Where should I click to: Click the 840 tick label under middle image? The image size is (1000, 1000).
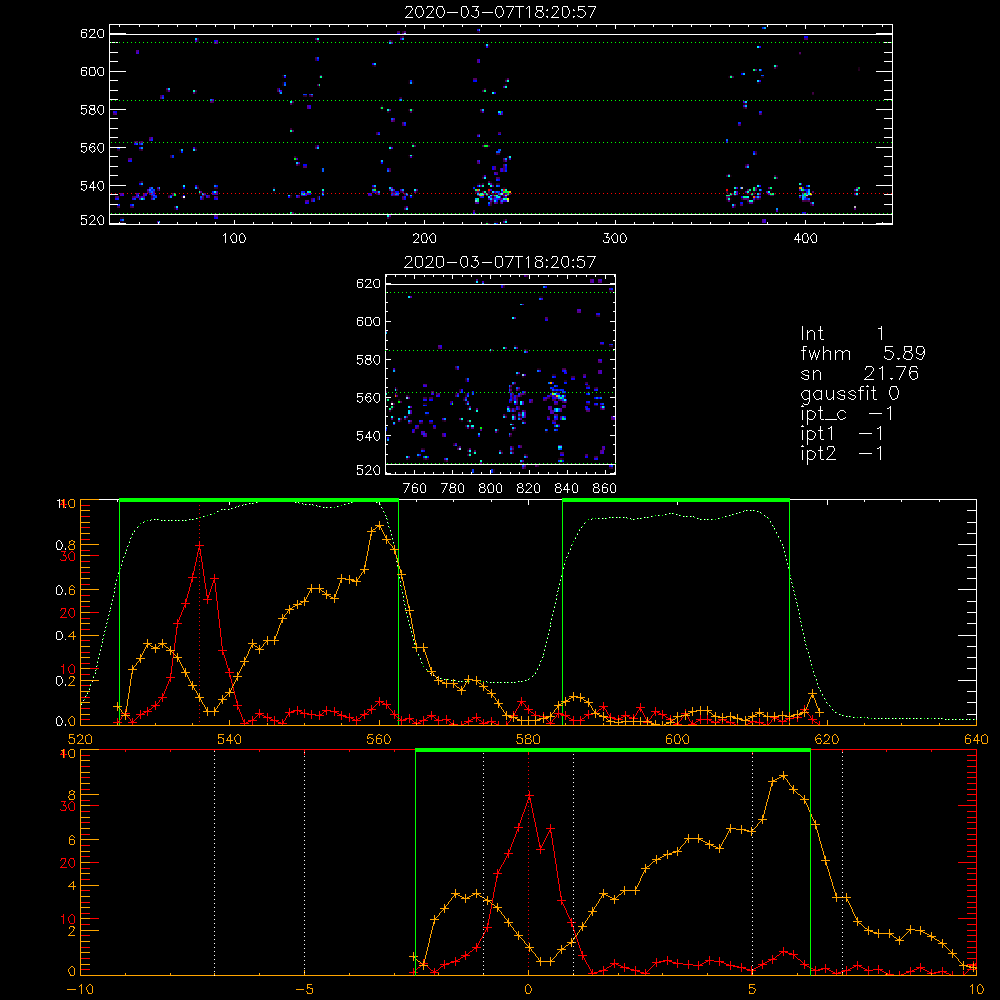tap(566, 489)
